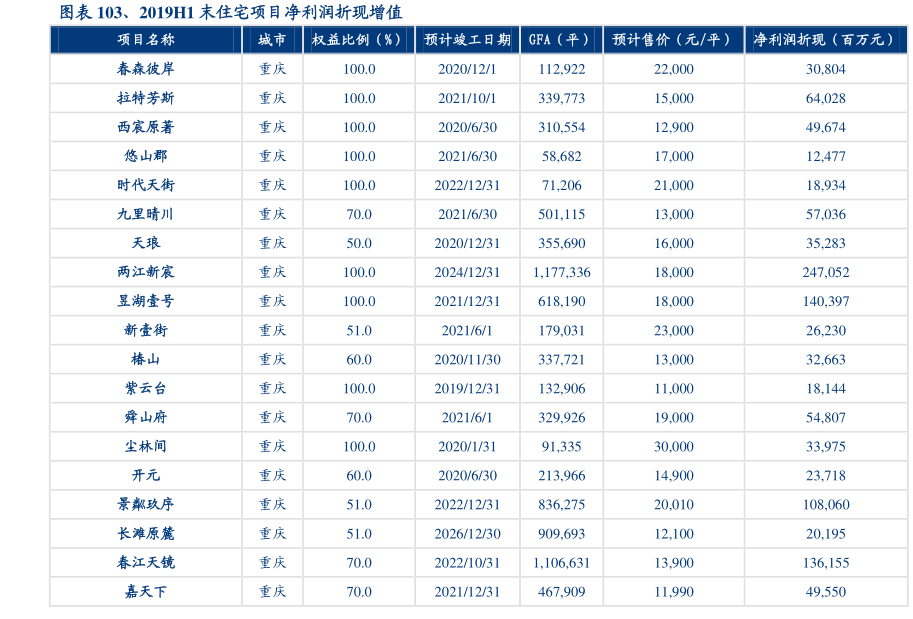Select the 权益比例(%) column header
The height and width of the screenshot is (619, 913).
pyautogui.click(x=358, y=40)
